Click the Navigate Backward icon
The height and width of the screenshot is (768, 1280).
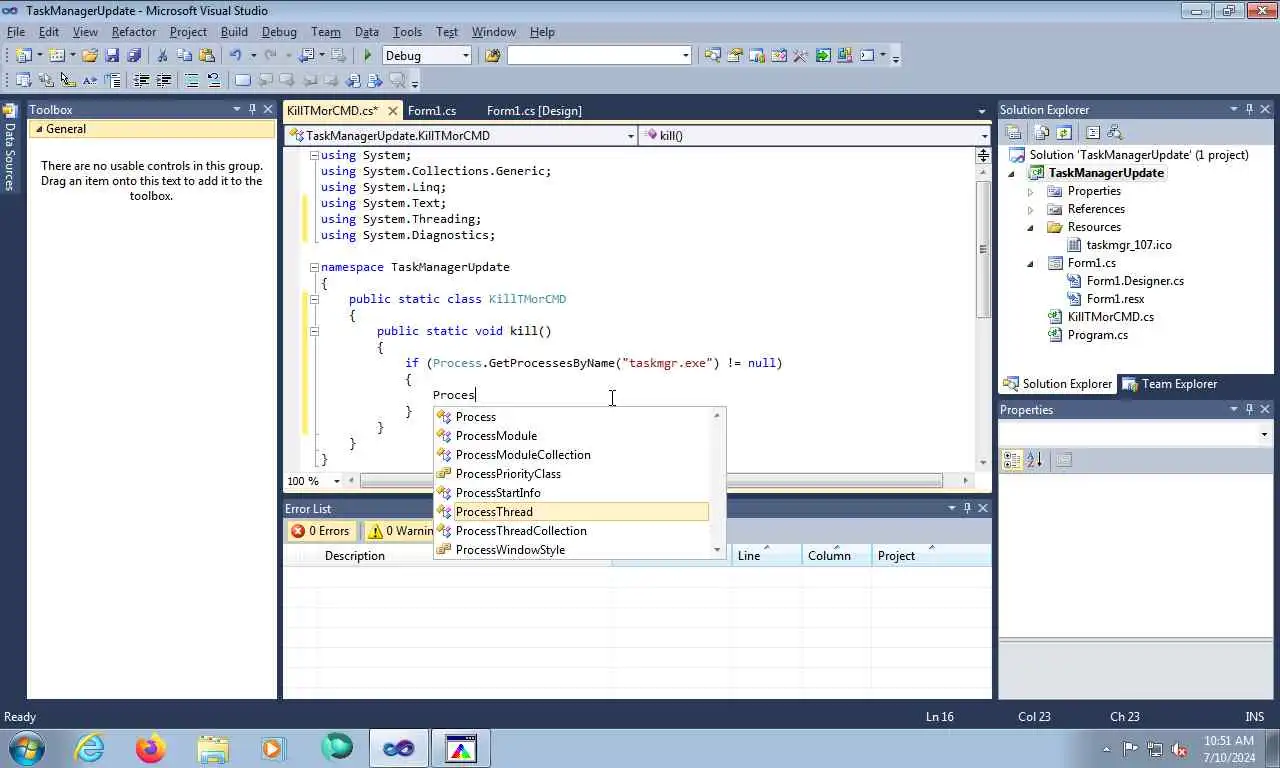[306, 56]
